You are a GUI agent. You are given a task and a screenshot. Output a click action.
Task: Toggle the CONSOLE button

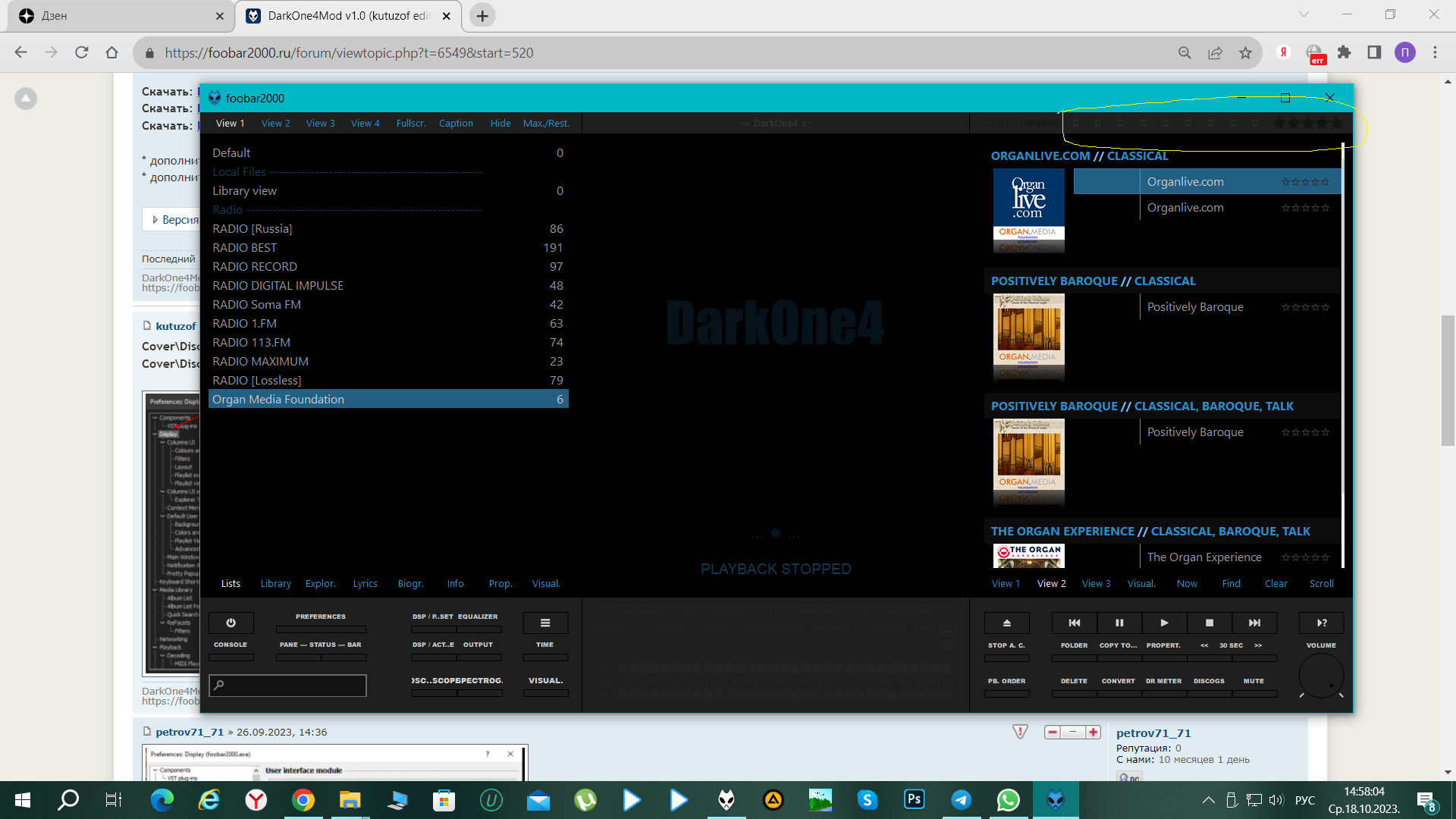[231, 657]
